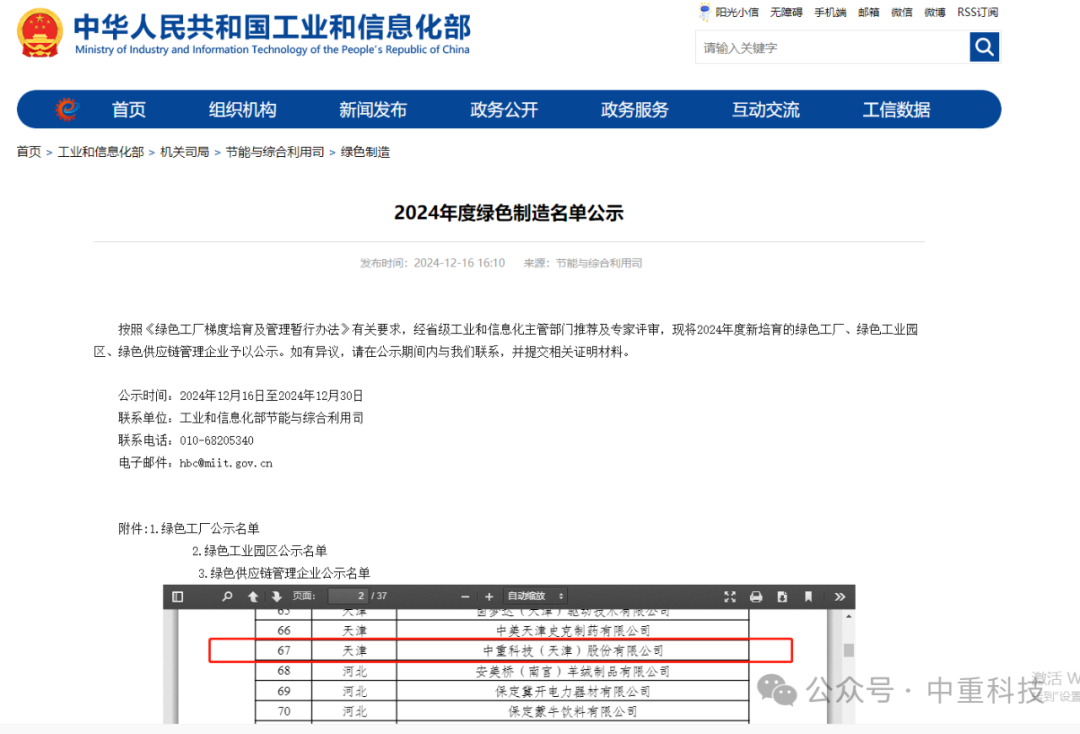Click table cell 保定蒙牛饮料有限公司

coord(572,712)
